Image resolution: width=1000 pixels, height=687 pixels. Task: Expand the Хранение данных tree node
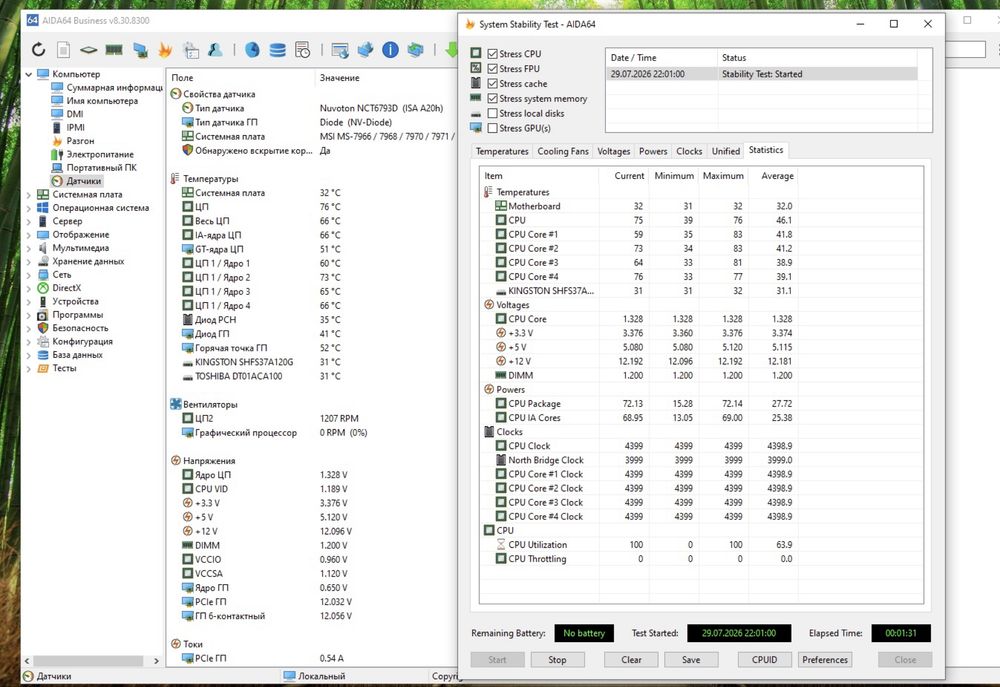(x=29, y=262)
